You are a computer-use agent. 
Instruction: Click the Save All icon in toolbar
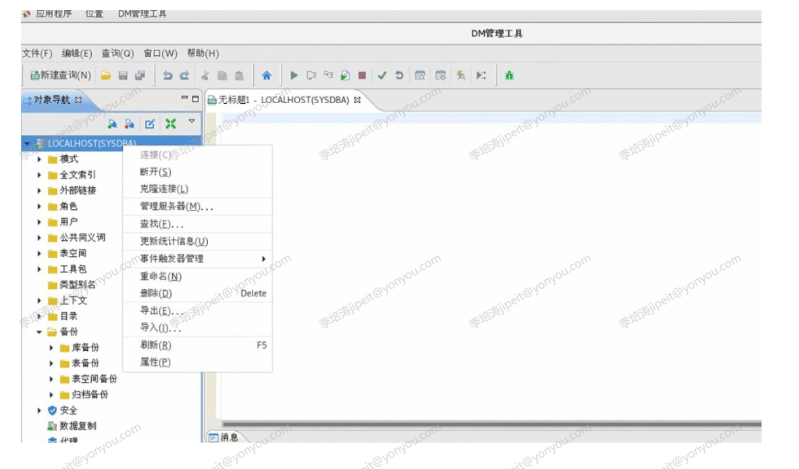(140, 75)
